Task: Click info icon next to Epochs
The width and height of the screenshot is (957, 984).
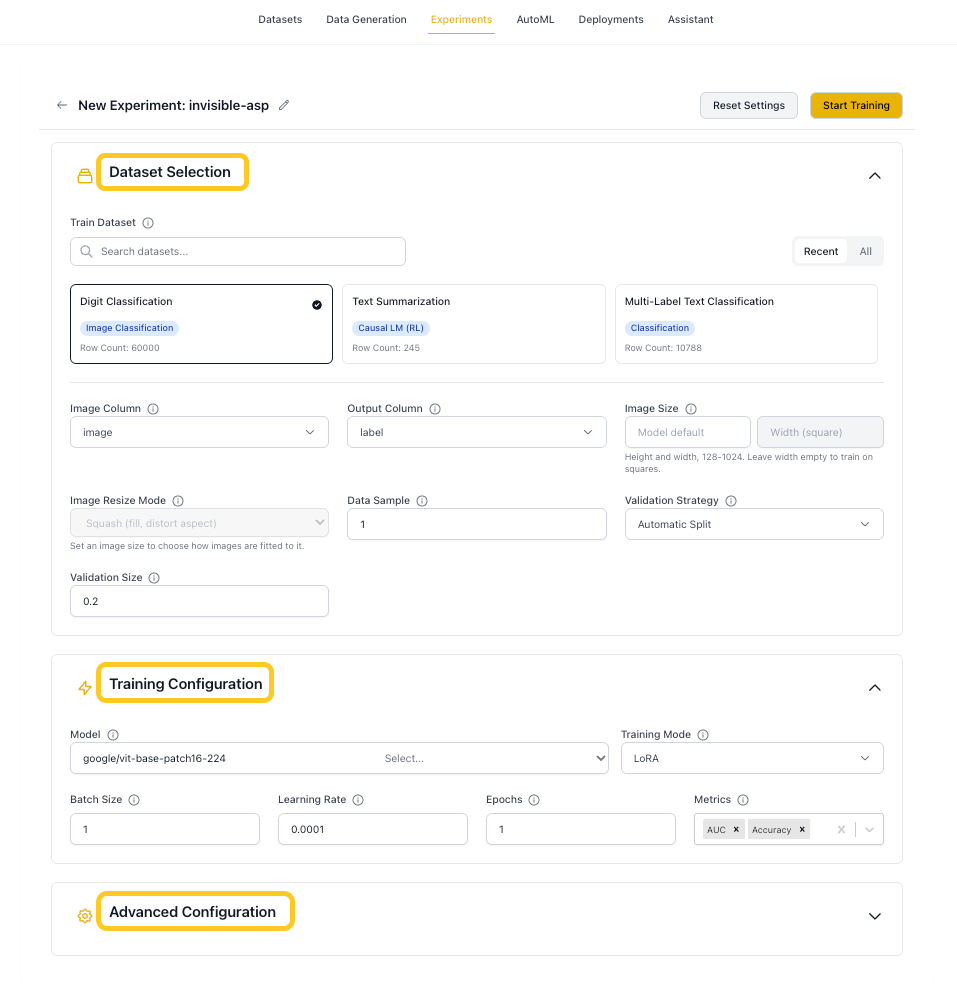Action: pos(534,800)
